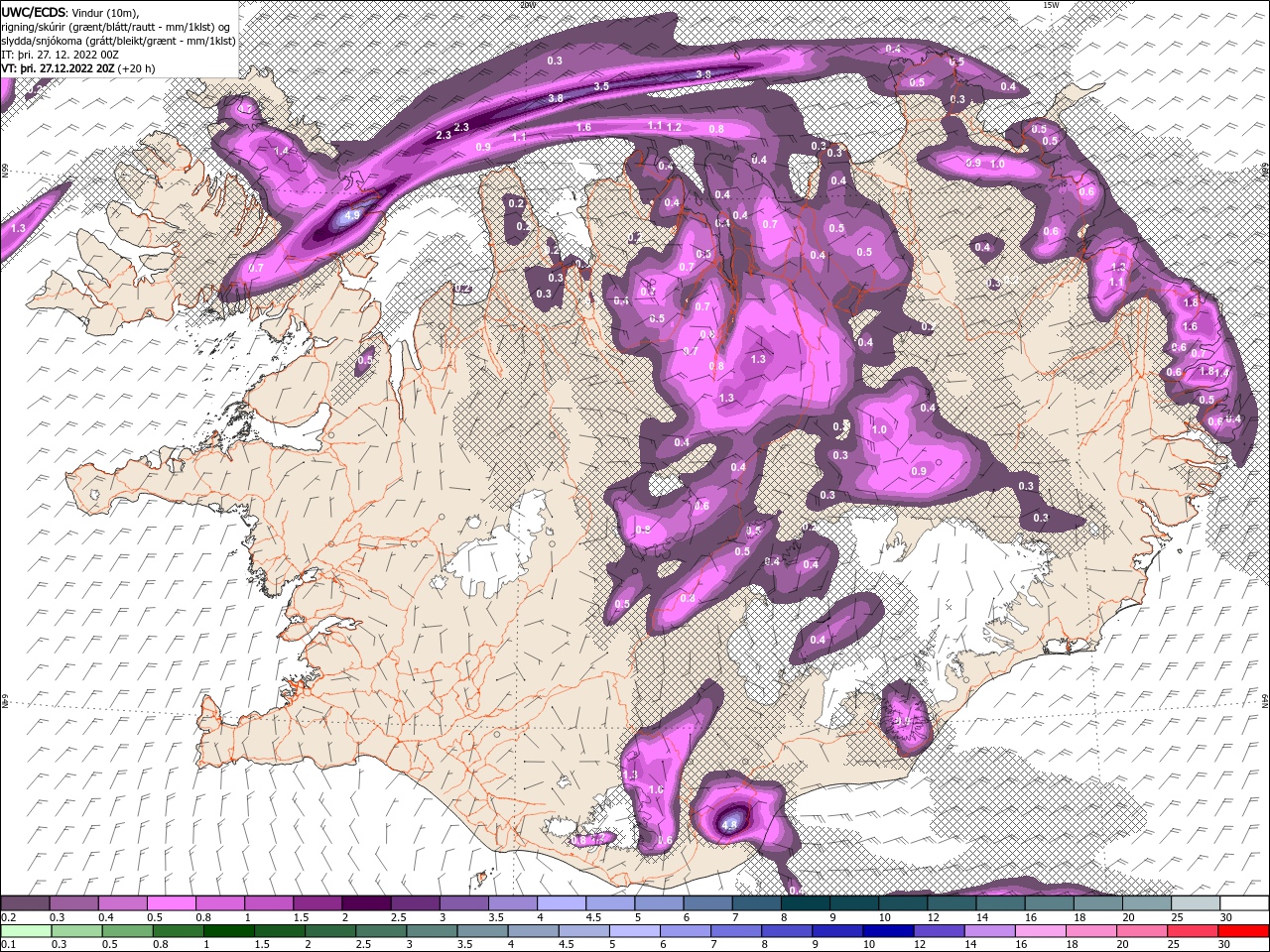Select top-row light grey swatch between 25 and 30
The height and width of the screenshot is (952, 1270).
(1197, 903)
